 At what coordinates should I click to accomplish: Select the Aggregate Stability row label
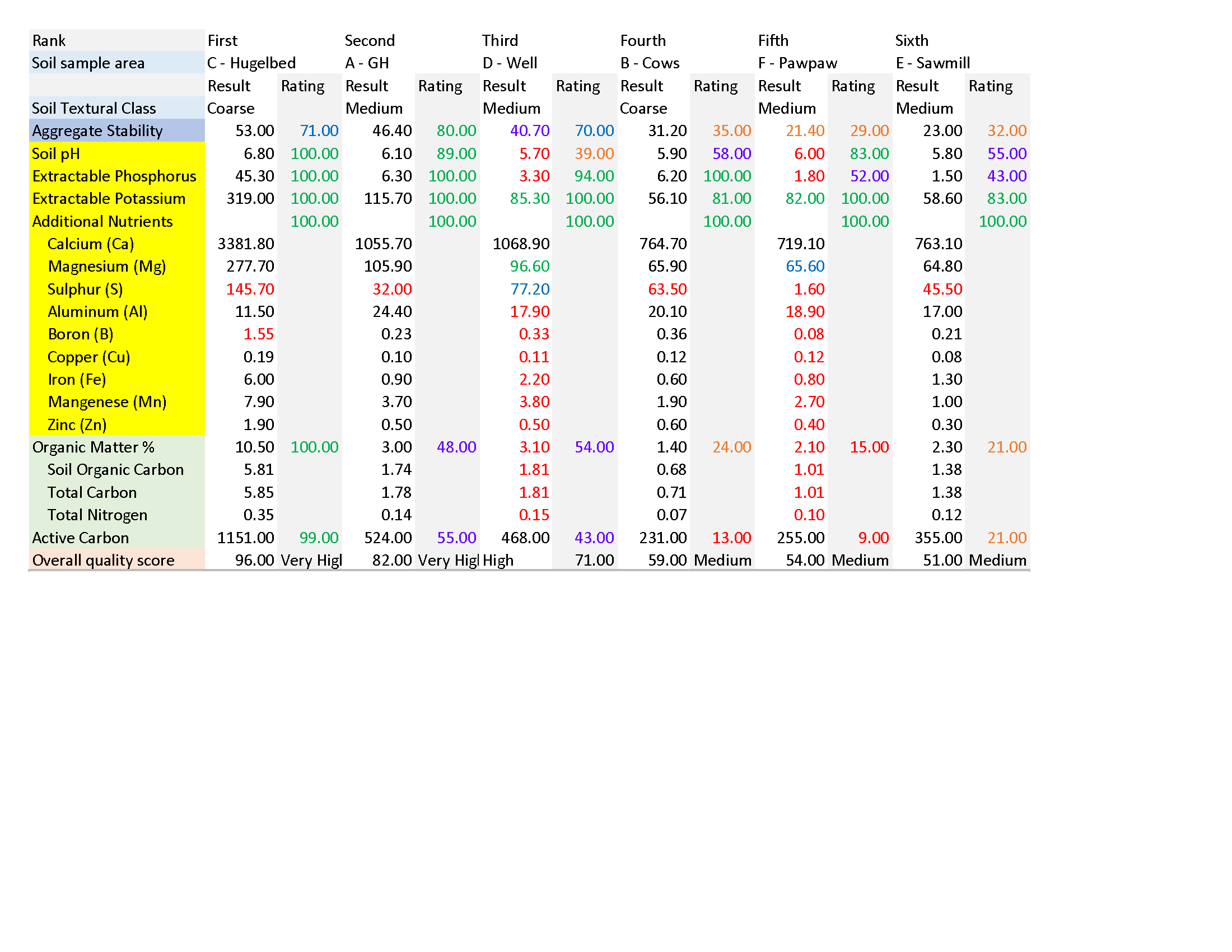click(x=97, y=131)
